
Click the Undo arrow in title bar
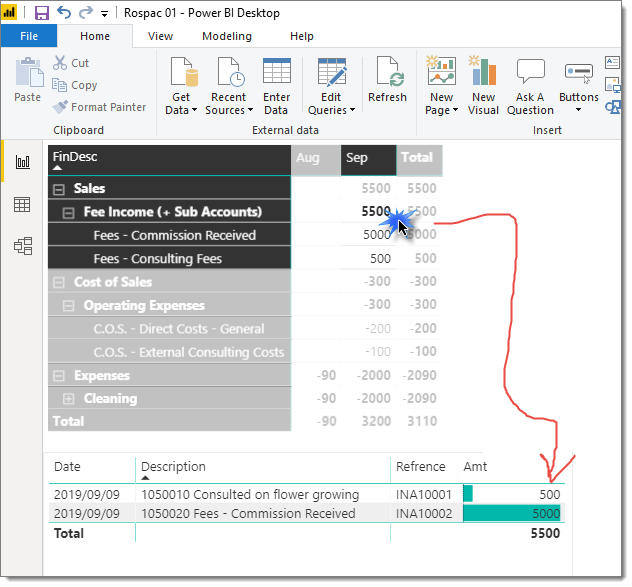pos(64,13)
